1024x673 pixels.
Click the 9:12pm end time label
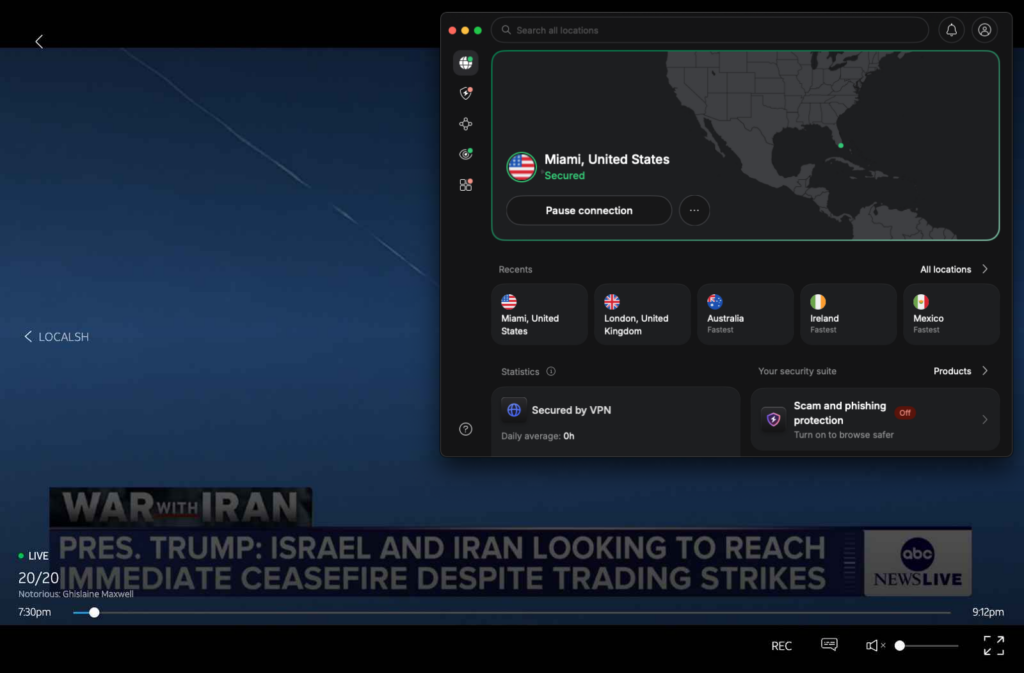point(987,612)
